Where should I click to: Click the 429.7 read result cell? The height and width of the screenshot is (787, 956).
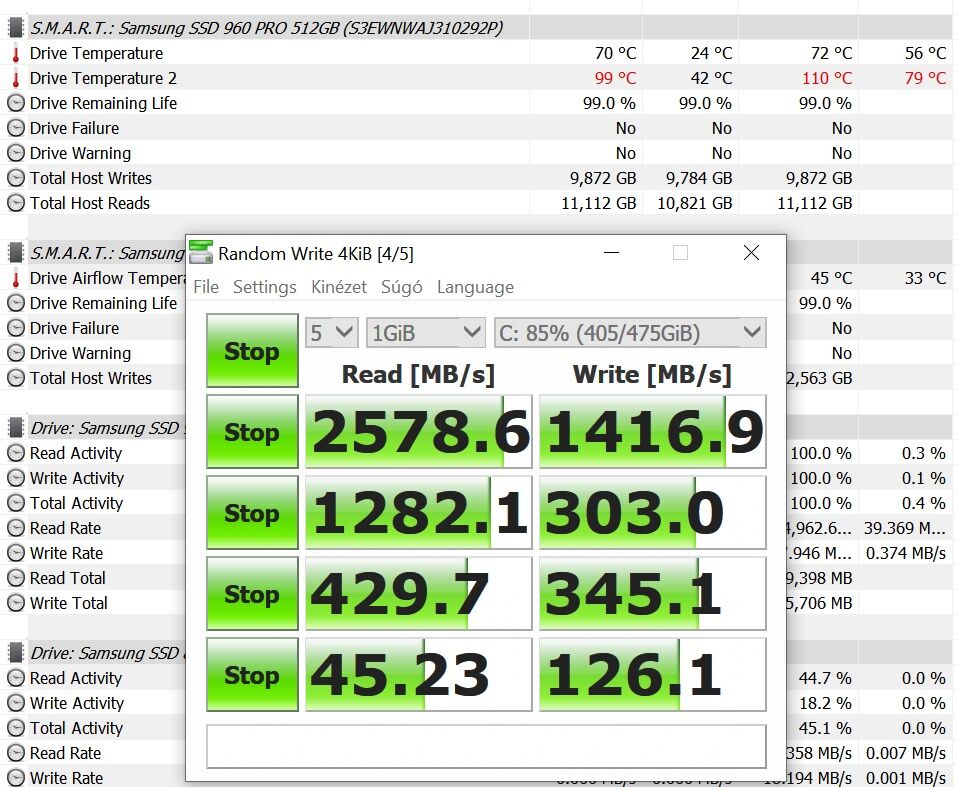[419, 594]
